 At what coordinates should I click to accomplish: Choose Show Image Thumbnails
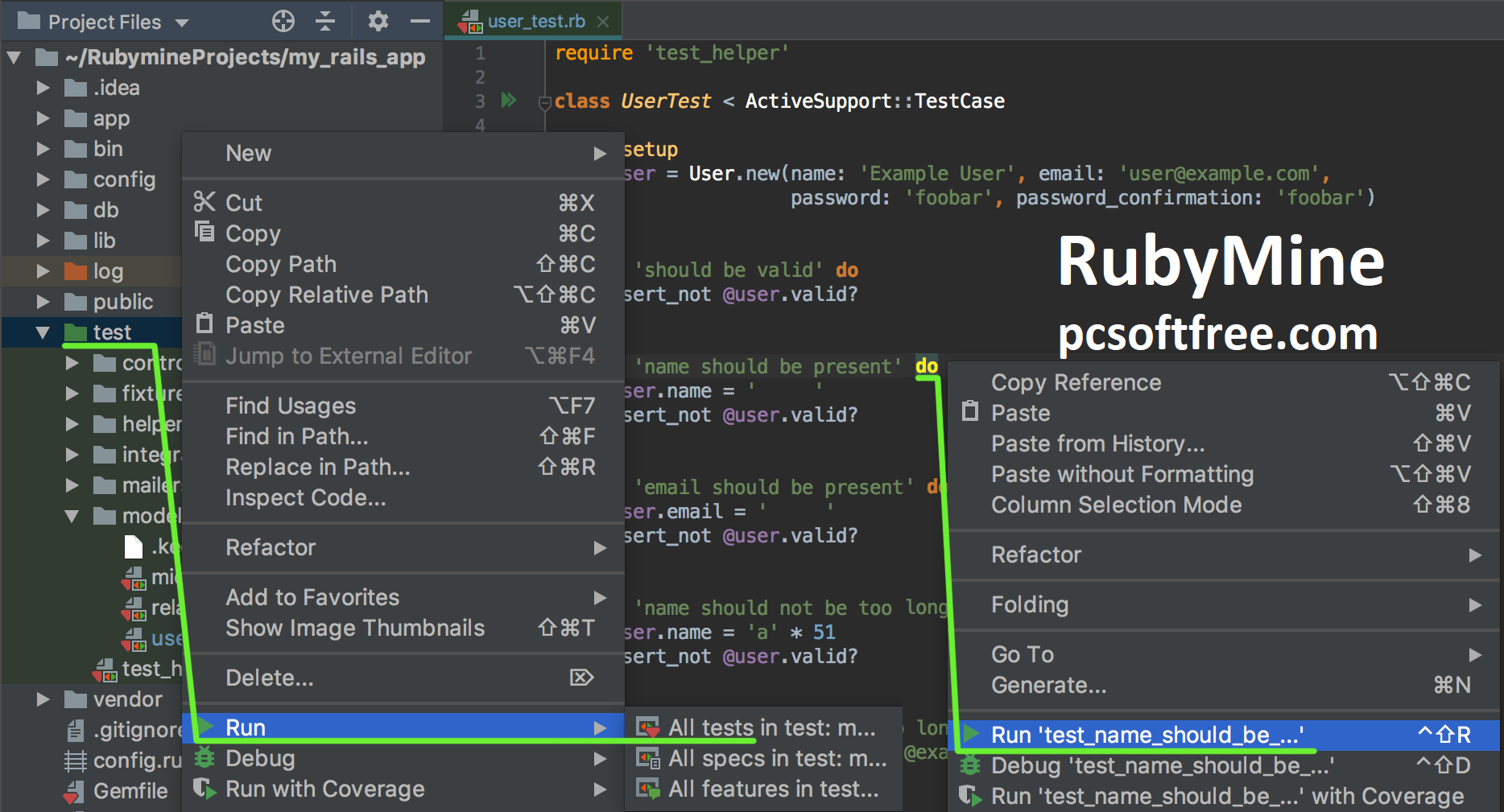[403, 628]
